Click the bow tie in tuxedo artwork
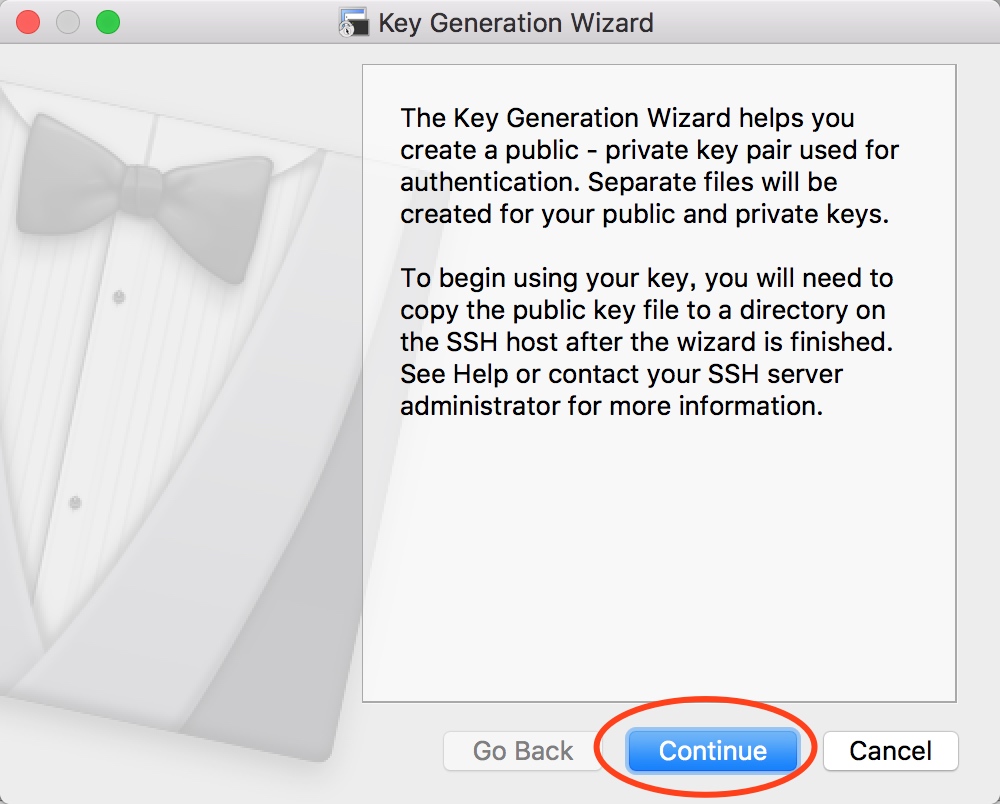Viewport: 1000px width, 804px height. 143,194
